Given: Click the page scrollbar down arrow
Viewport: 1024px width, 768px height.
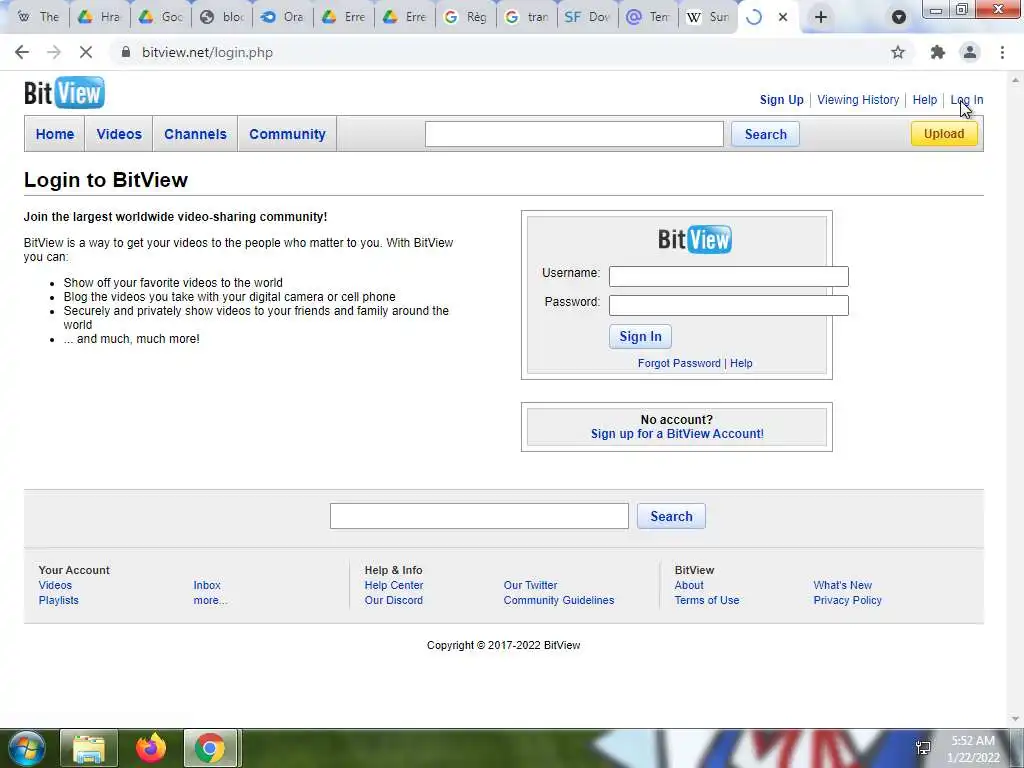Looking at the screenshot, I should (1015, 719).
